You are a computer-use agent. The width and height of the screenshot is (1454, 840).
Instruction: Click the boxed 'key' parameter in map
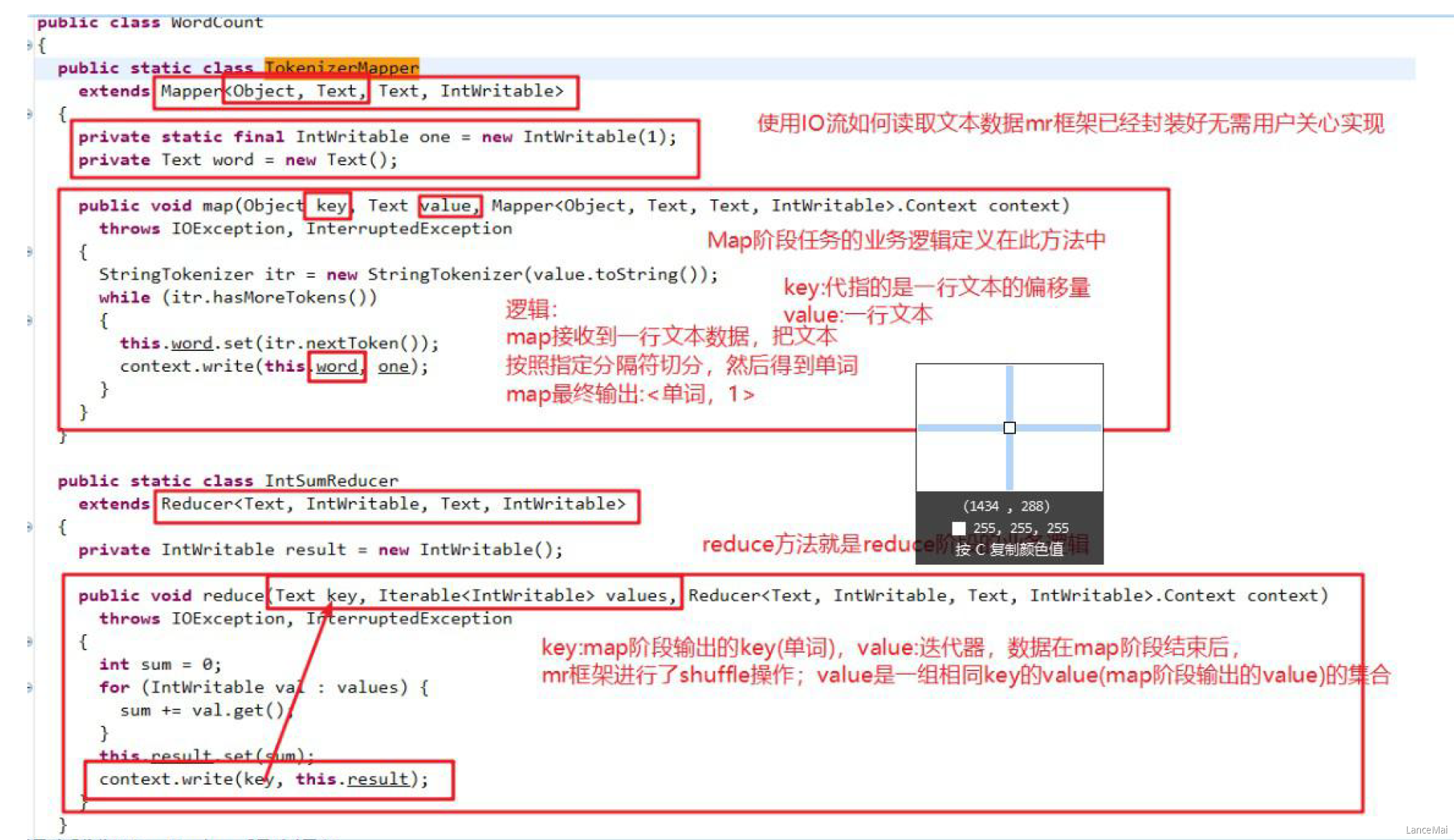[x=330, y=206]
